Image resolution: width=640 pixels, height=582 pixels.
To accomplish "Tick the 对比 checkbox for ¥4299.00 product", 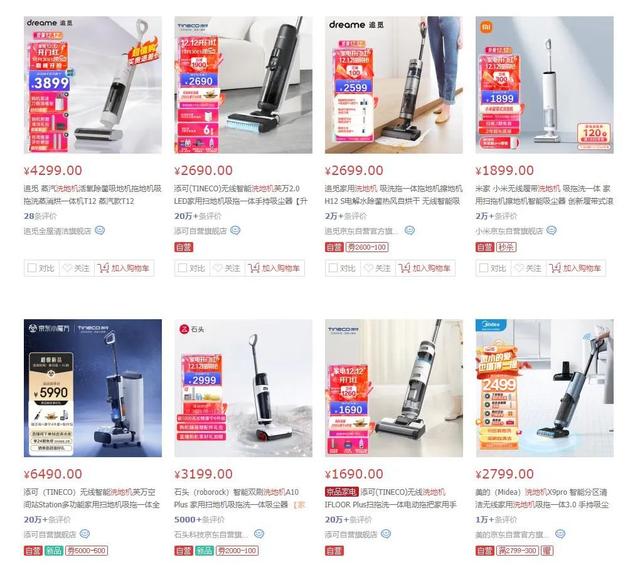I will tap(32, 268).
